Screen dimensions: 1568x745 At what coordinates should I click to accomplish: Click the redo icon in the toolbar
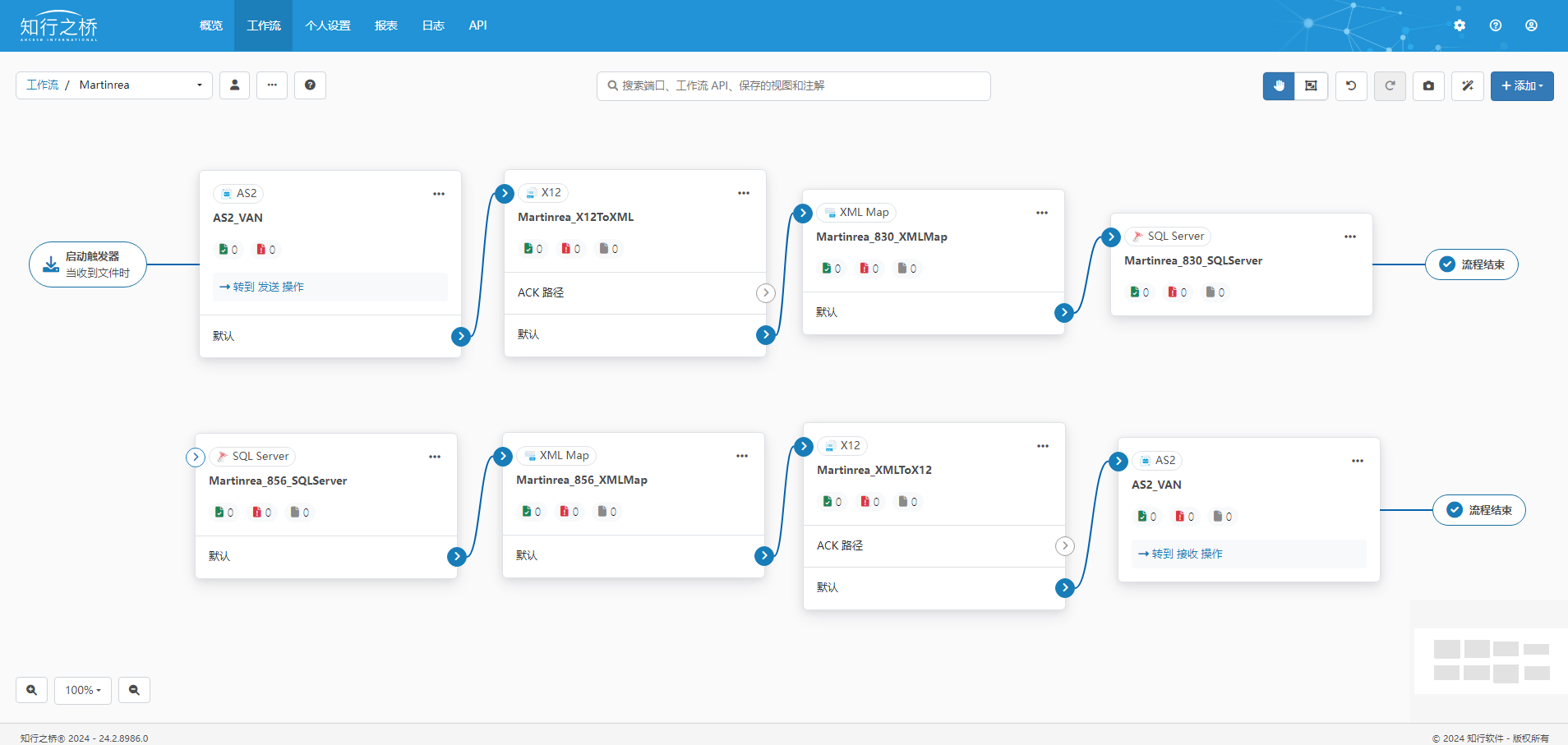click(x=1390, y=86)
